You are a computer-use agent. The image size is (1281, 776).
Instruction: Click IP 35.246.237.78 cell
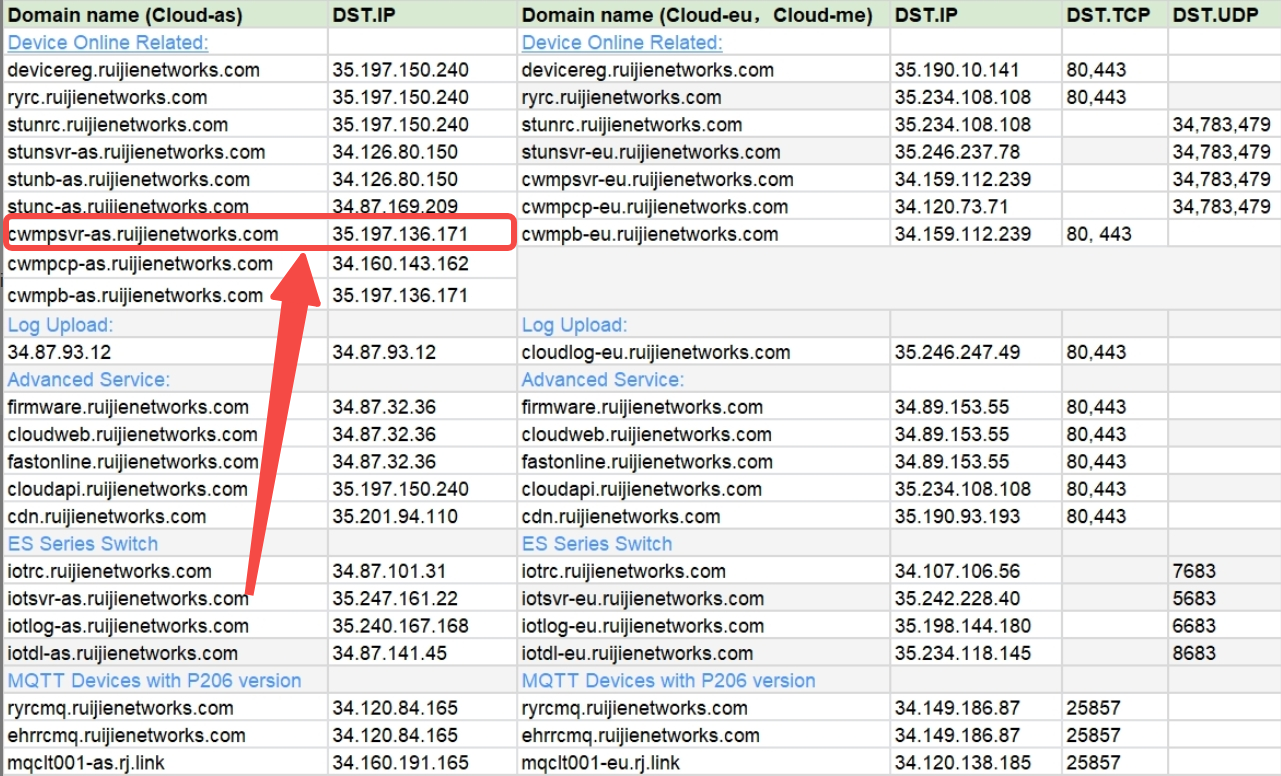click(976, 152)
